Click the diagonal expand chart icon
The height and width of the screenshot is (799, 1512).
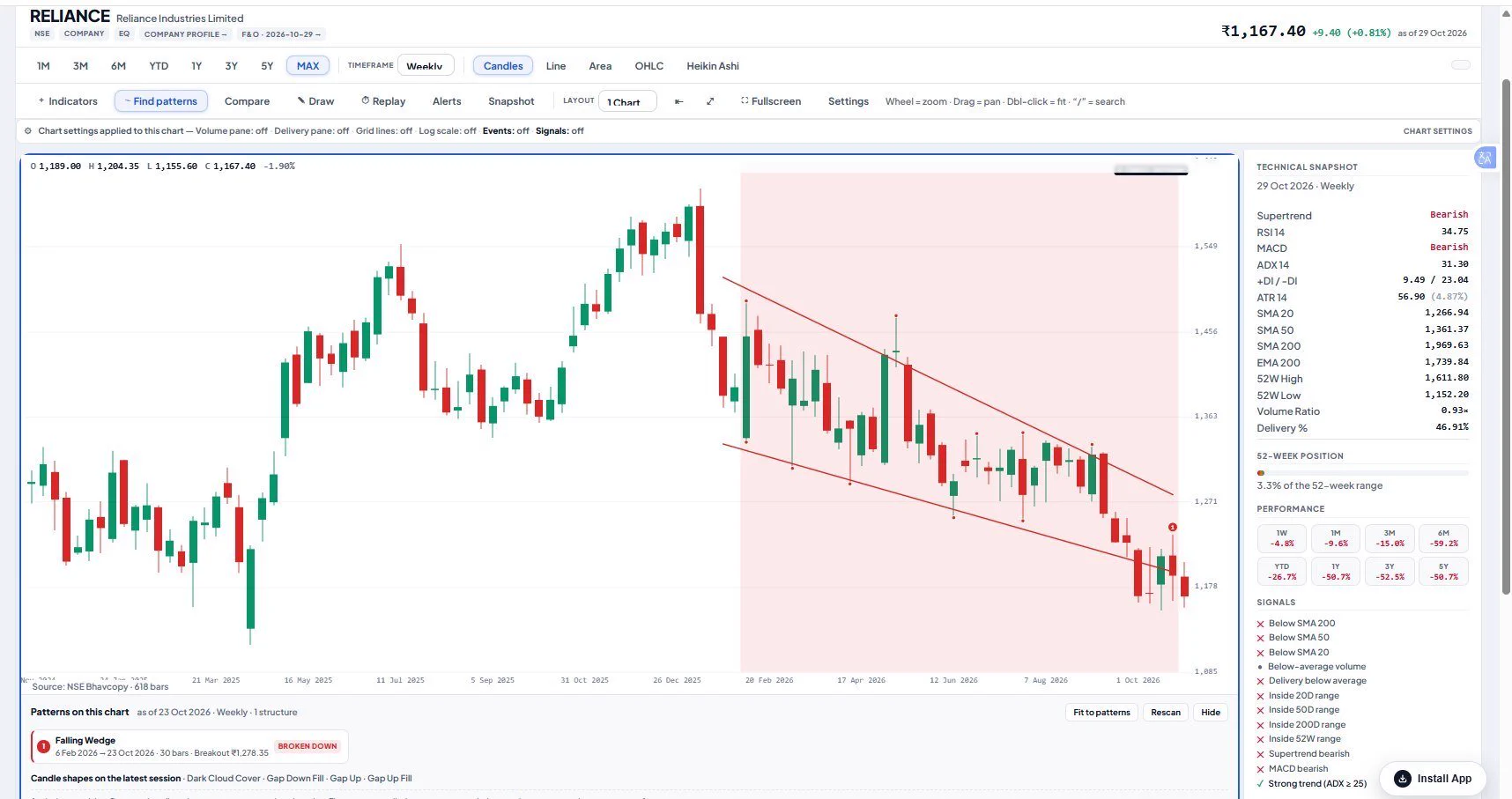pyautogui.click(x=710, y=101)
